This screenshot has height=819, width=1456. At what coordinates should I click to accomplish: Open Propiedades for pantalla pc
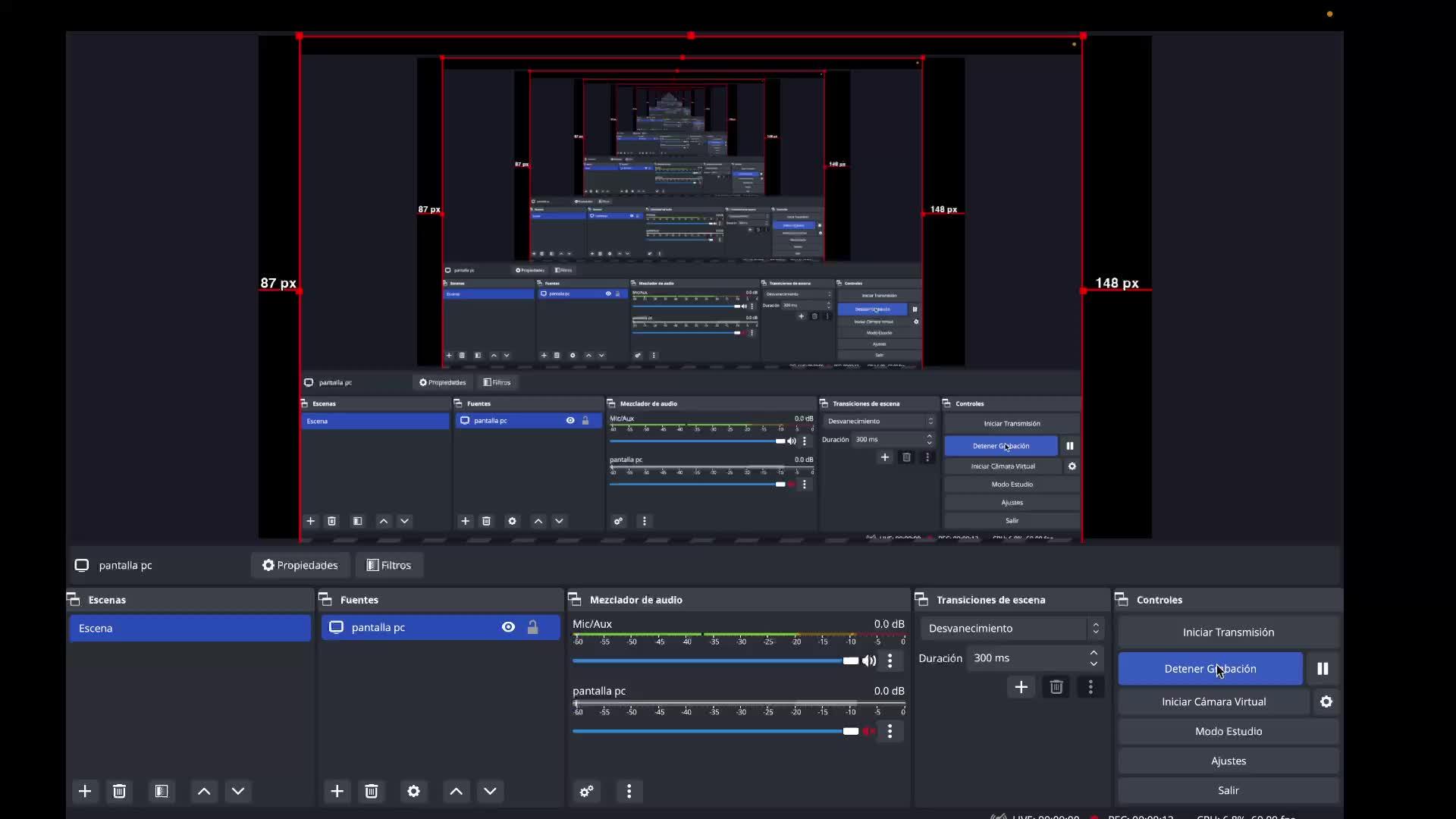tap(300, 565)
